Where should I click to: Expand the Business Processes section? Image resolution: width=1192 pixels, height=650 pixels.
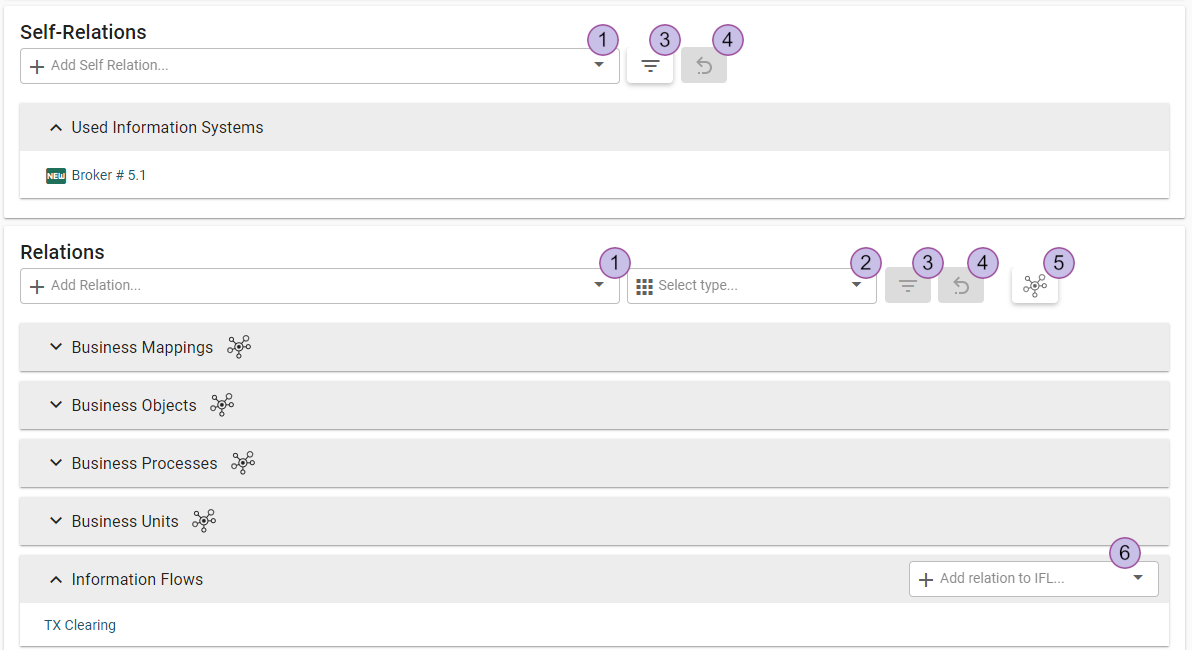coord(56,463)
